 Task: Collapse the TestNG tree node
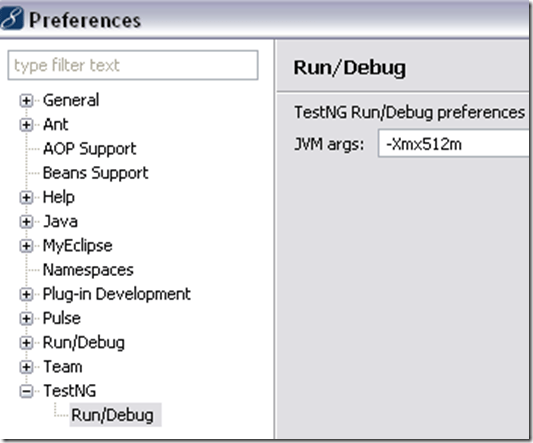(x=26, y=391)
